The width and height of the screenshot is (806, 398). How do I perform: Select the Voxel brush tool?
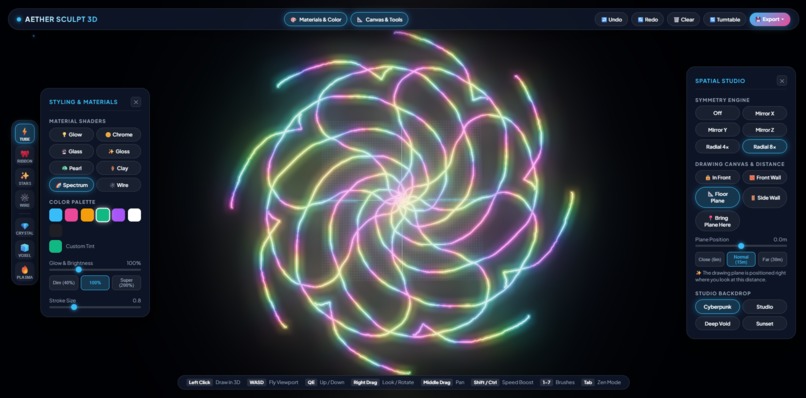click(x=25, y=250)
